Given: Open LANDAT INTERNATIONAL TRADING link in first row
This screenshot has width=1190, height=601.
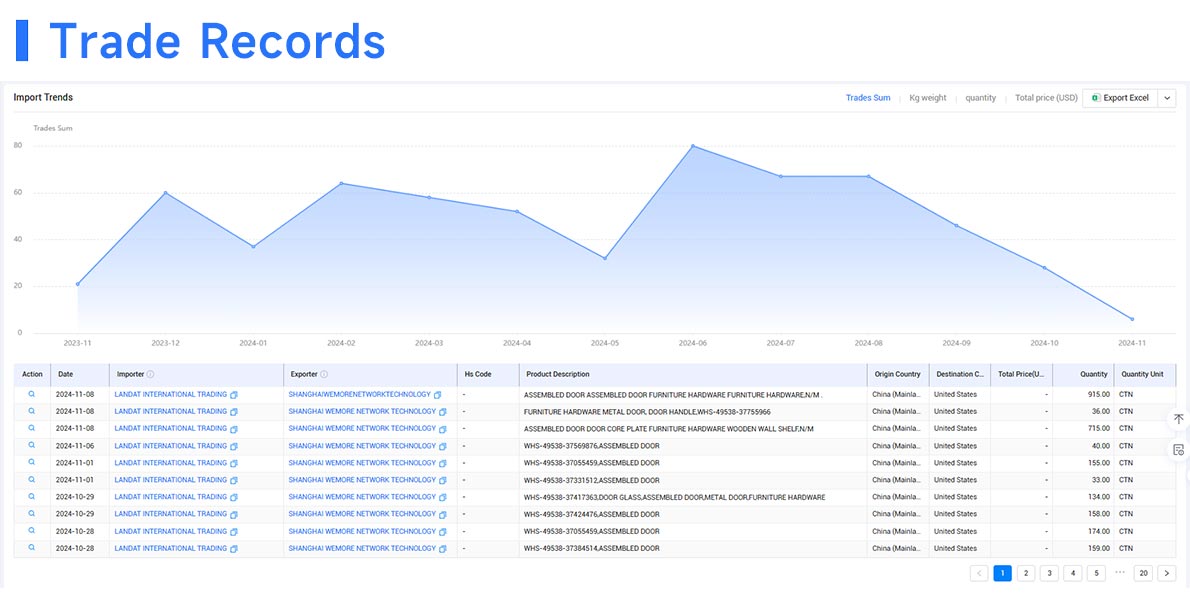Looking at the screenshot, I should pos(170,395).
